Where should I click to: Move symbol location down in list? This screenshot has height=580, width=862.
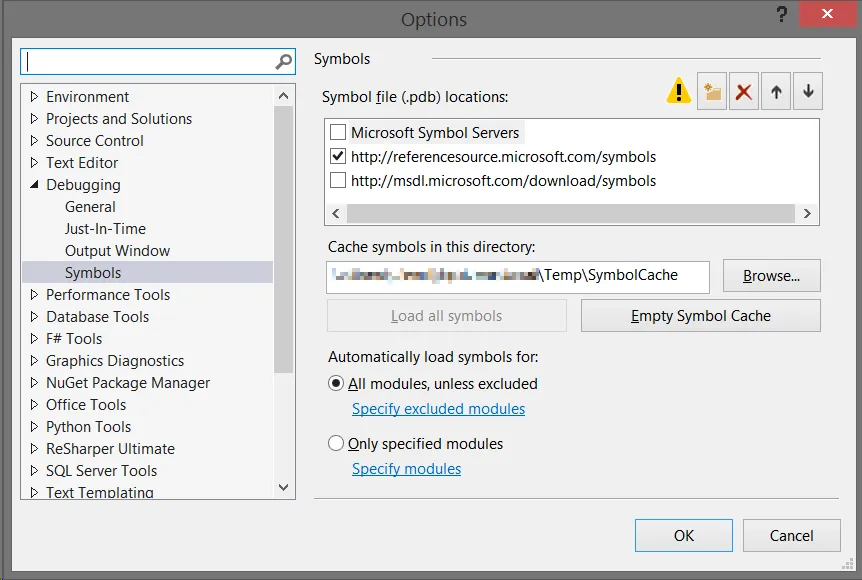[808, 92]
